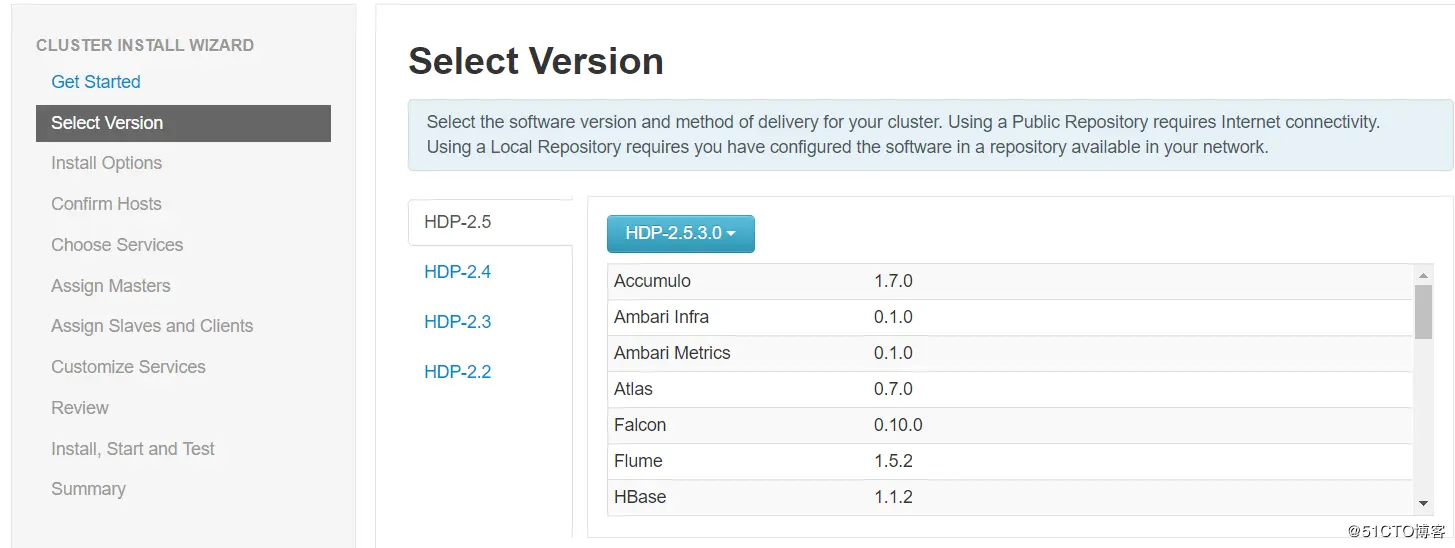Click Install Options in the wizard sidebar
The image size is (1455, 548).
point(107,163)
